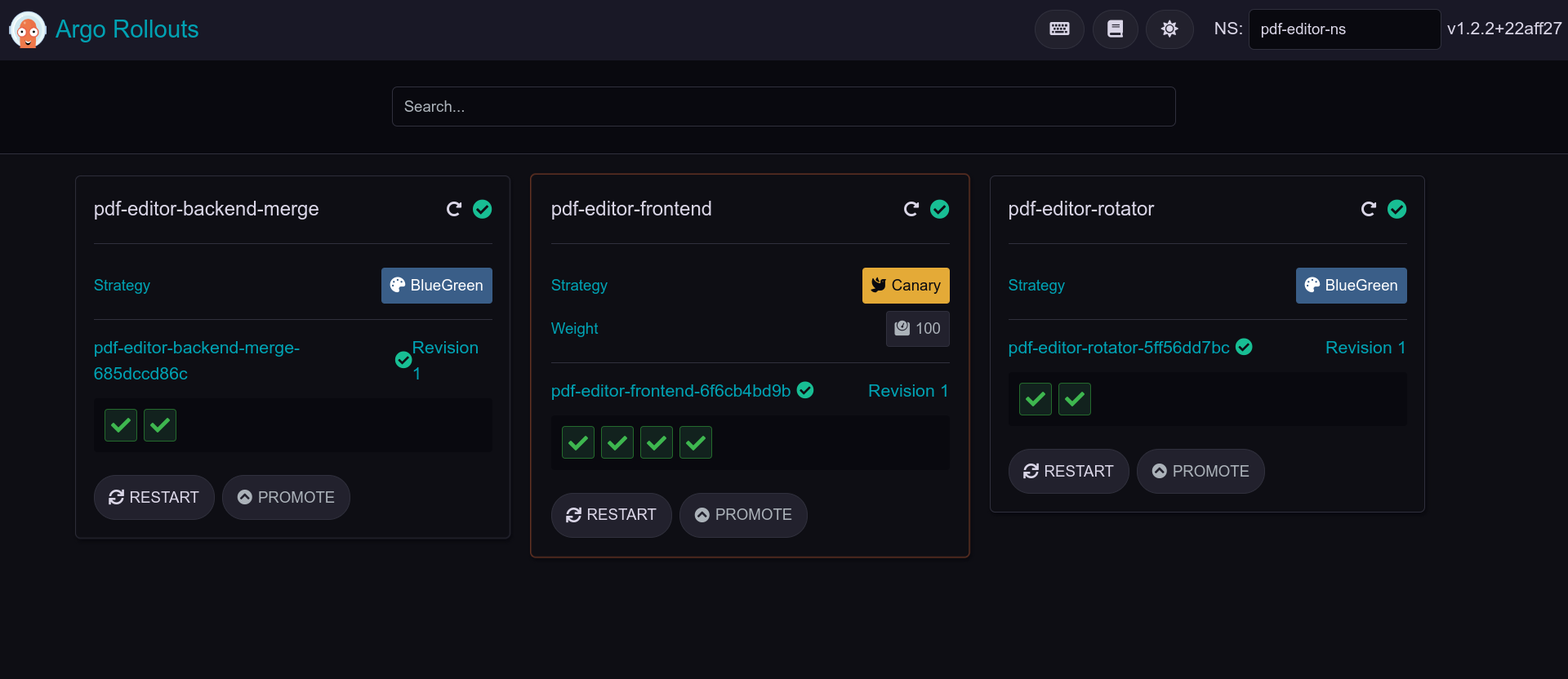This screenshot has height=679, width=1568.
Task: Click first pod checkmark on frontend card
Action: click(578, 442)
